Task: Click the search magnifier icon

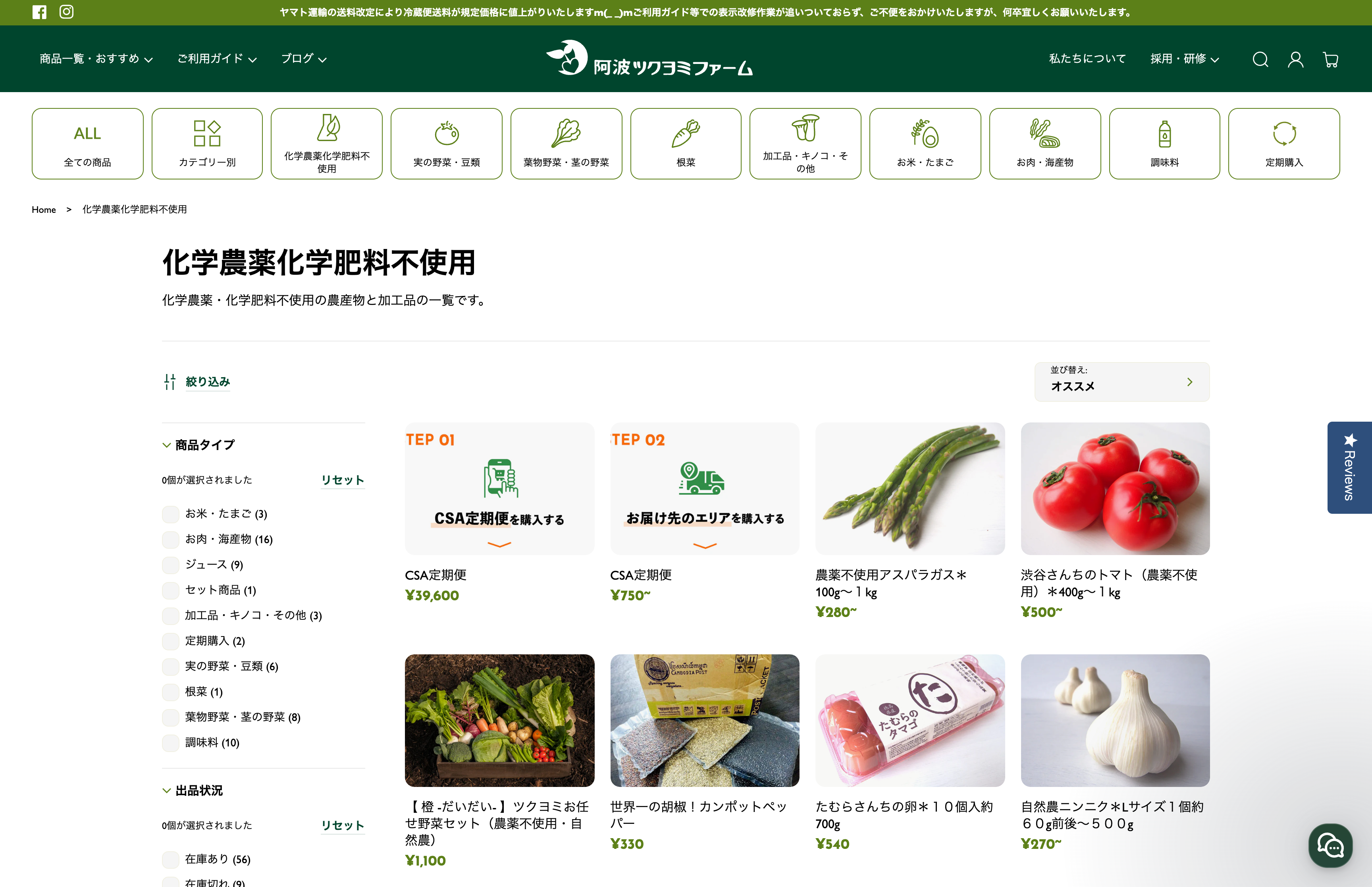Action: pos(1260,59)
